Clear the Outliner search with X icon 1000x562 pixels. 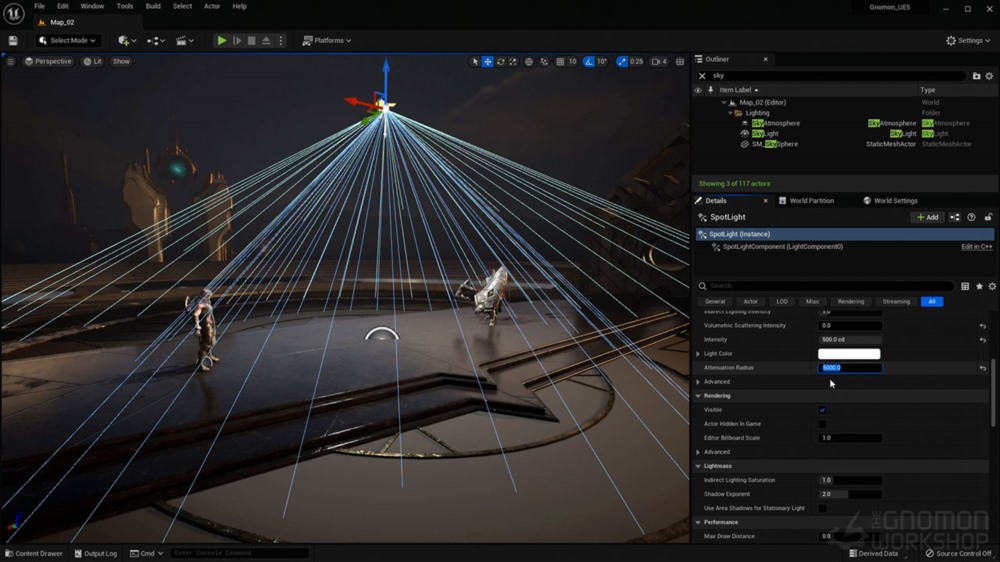click(x=702, y=75)
